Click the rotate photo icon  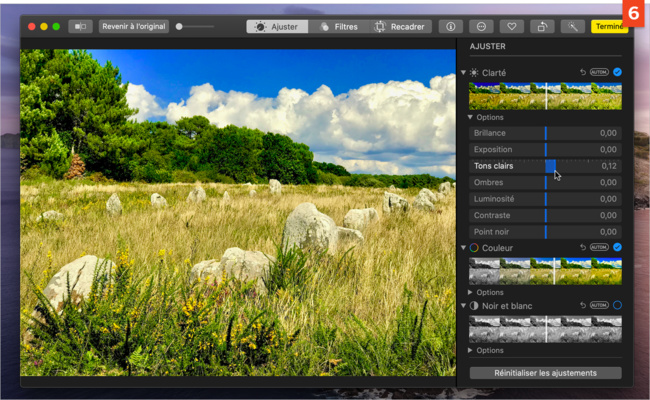[x=542, y=27]
